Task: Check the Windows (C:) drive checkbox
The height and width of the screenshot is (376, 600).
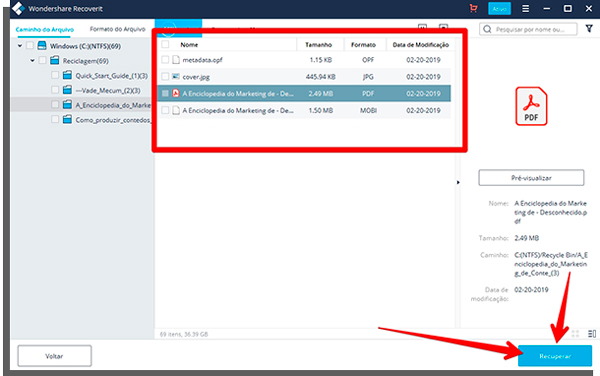Action: pyautogui.click(x=29, y=46)
